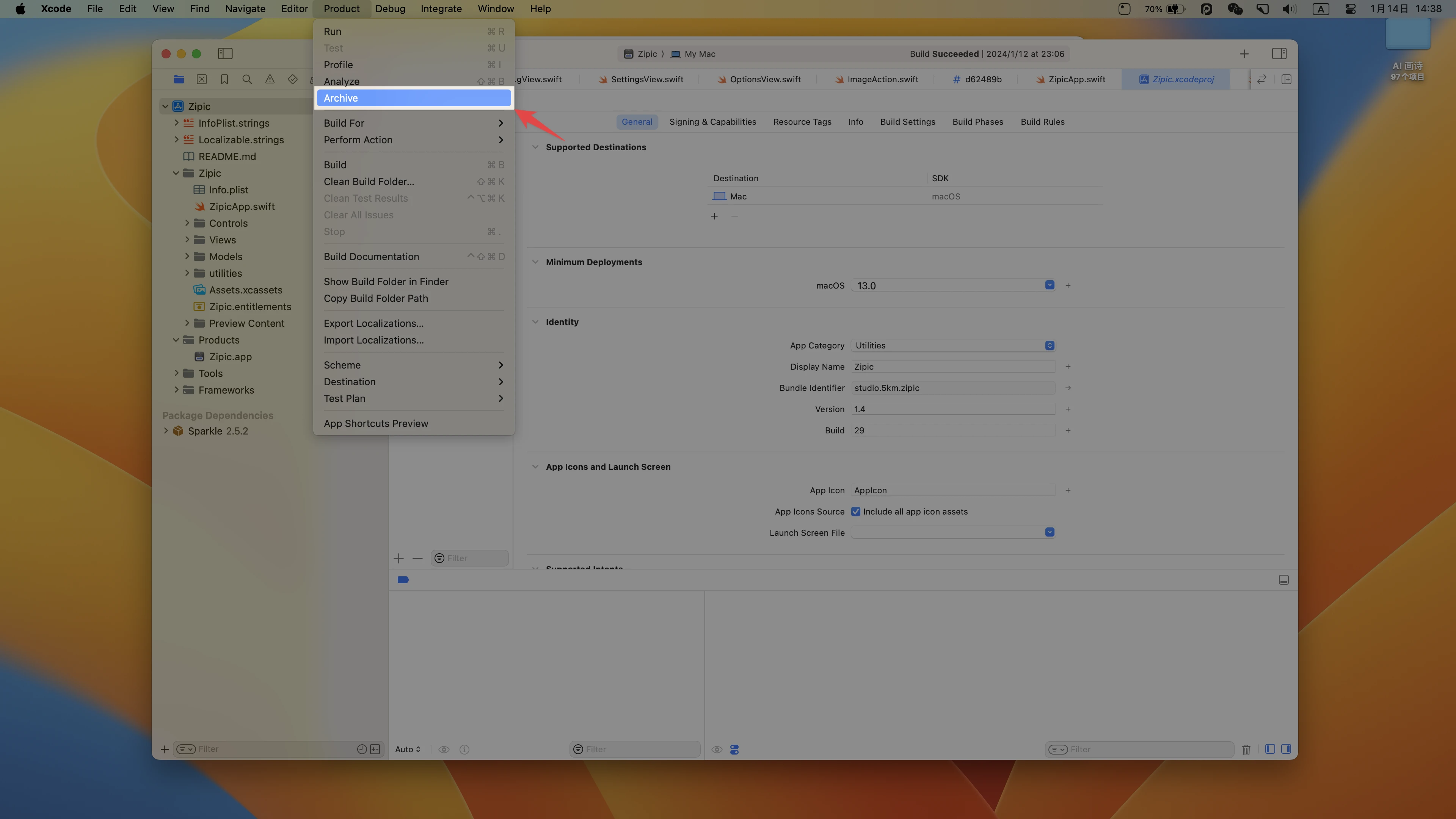This screenshot has width=1456, height=819.
Task: Add a target with plus below targets list
Action: (x=399, y=559)
